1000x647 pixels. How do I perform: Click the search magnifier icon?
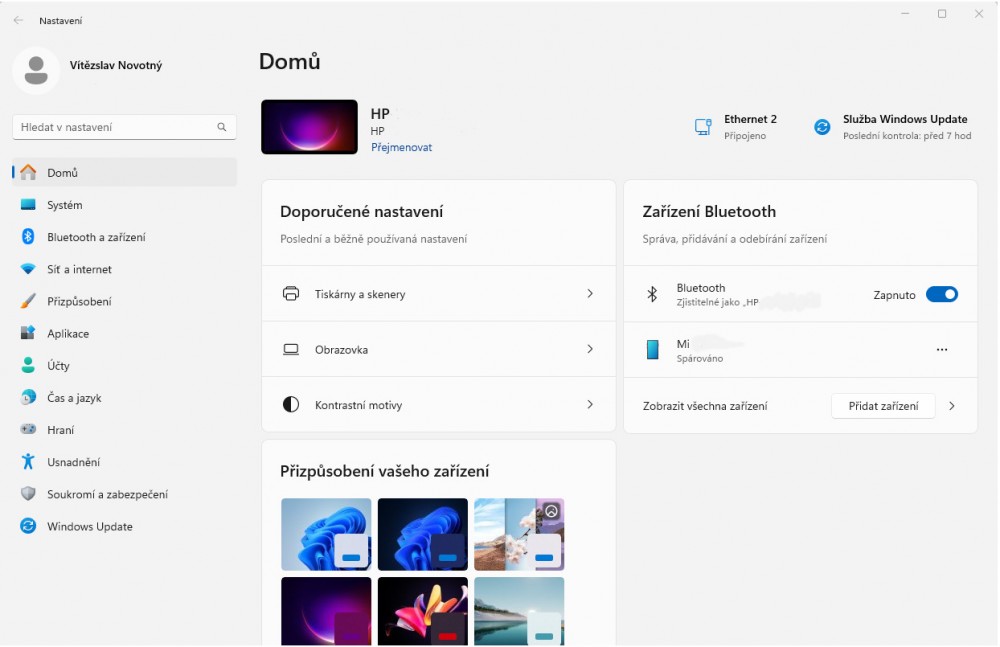pyautogui.click(x=222, y=128)
